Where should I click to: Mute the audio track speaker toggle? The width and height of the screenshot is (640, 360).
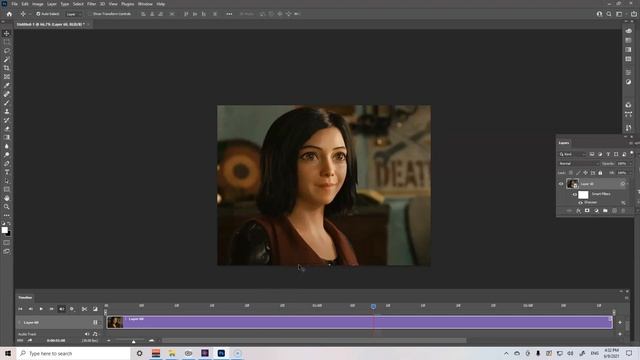(87, 334)
